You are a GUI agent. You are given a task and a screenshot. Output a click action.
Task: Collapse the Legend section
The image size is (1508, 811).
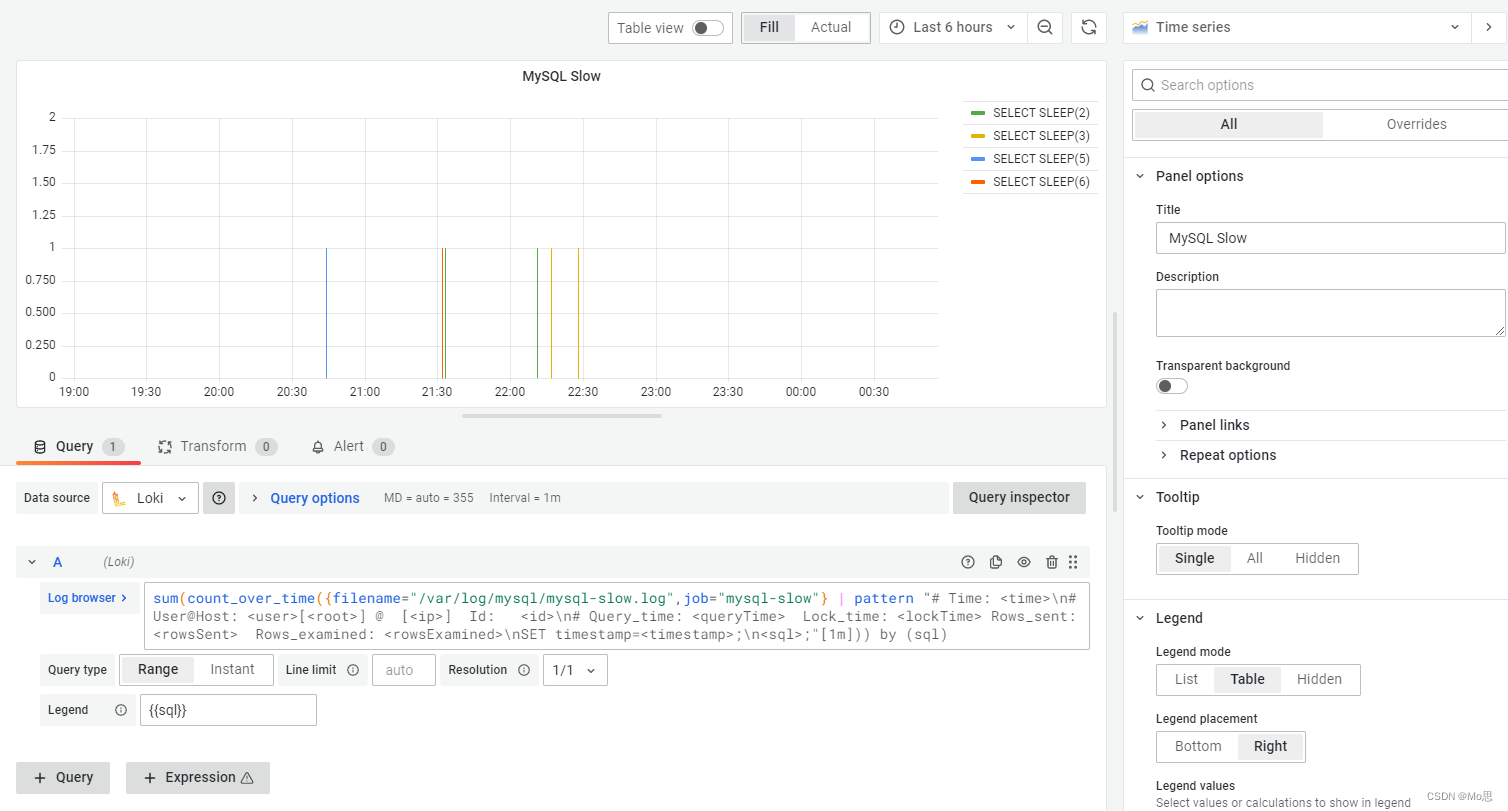coord(1140,618)
